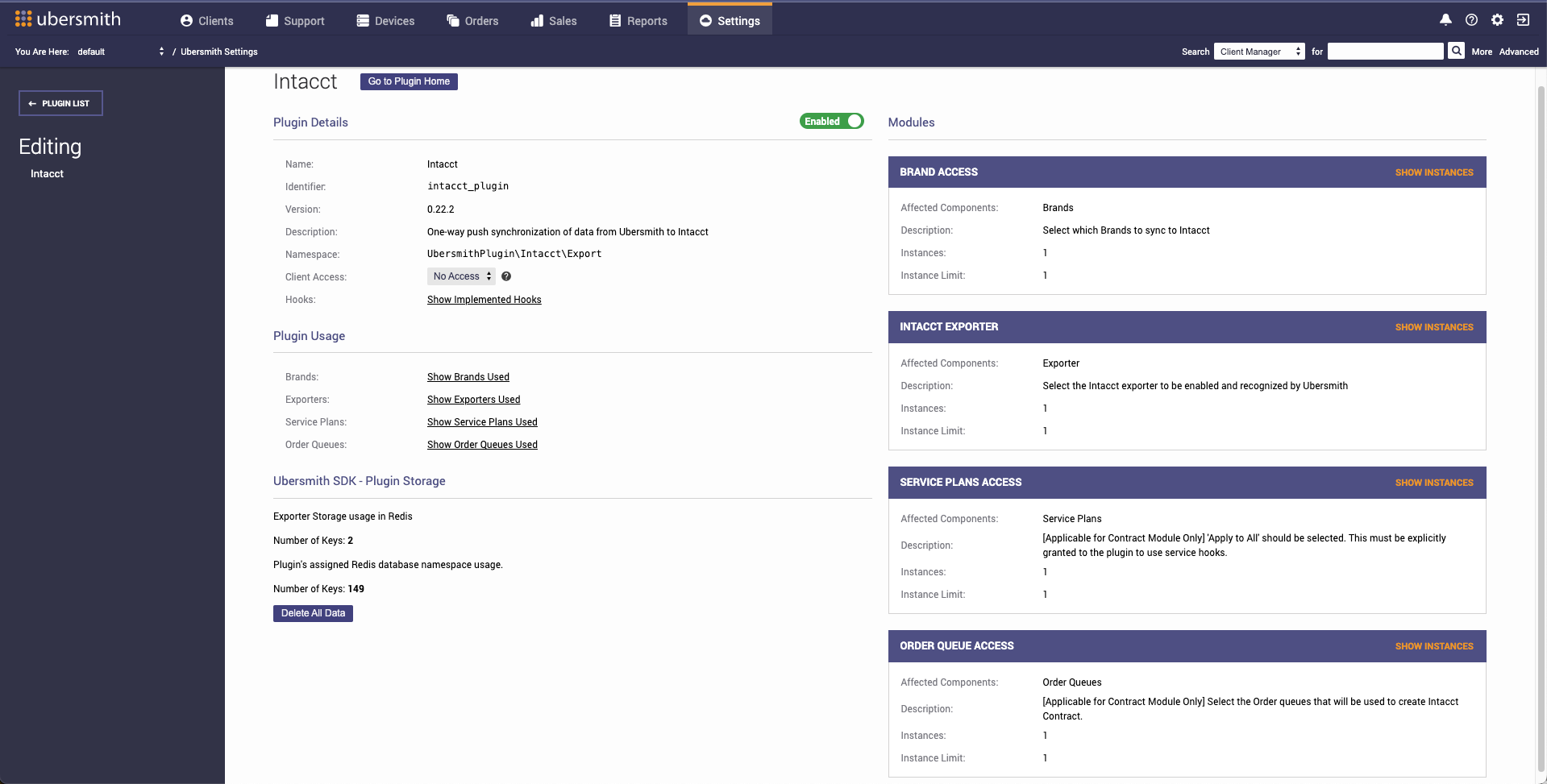The image size is (1547, 784).
Task: Click the Devices server icon
Action: click(x=363, y=21)
